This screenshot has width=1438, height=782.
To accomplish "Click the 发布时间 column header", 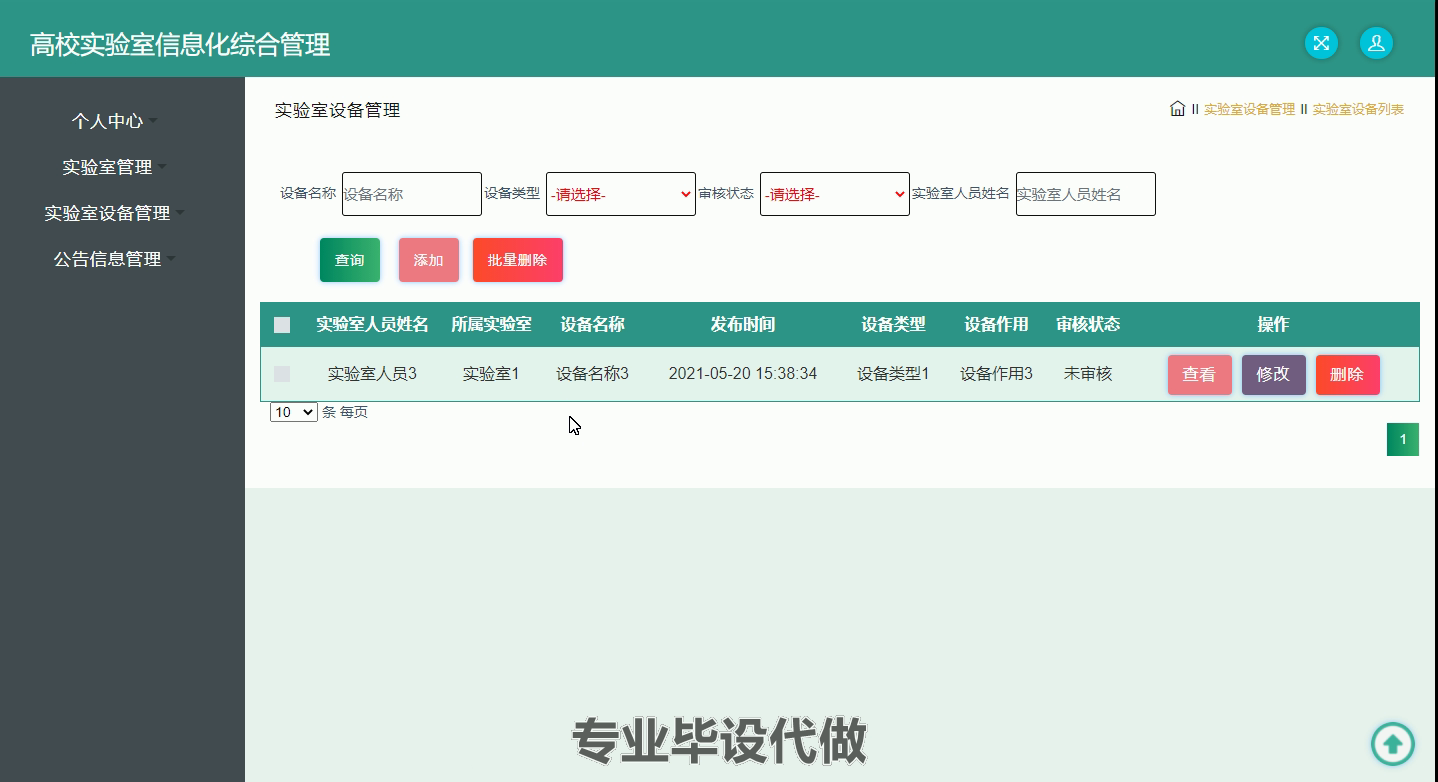I will (743, 324).
